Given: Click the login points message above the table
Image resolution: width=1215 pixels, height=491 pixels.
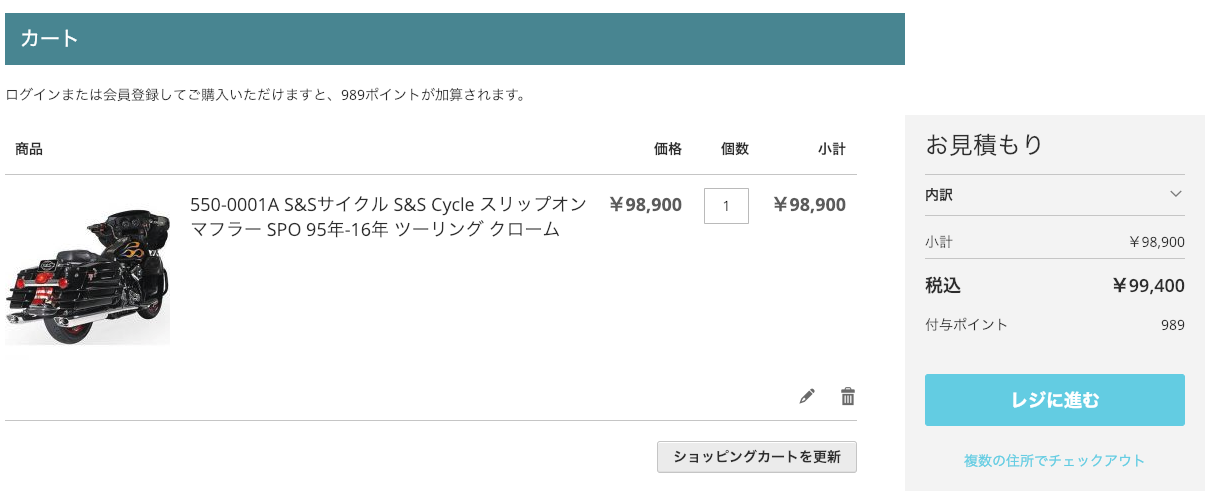Looking at the screenshot, I should (265, 95).
